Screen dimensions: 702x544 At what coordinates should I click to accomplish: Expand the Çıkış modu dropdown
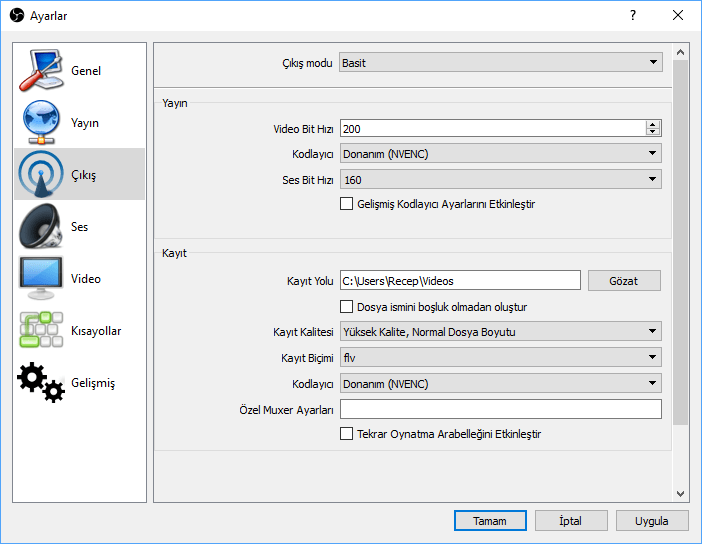[500, 63]
